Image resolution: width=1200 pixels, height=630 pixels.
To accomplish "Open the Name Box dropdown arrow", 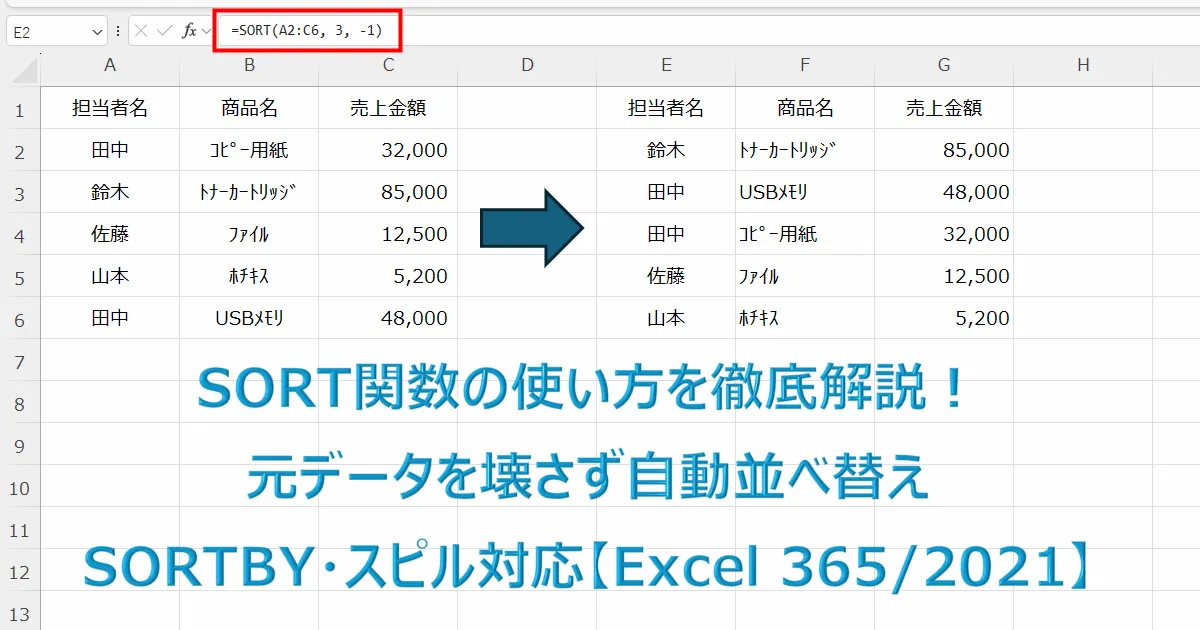I will point(95,30).
